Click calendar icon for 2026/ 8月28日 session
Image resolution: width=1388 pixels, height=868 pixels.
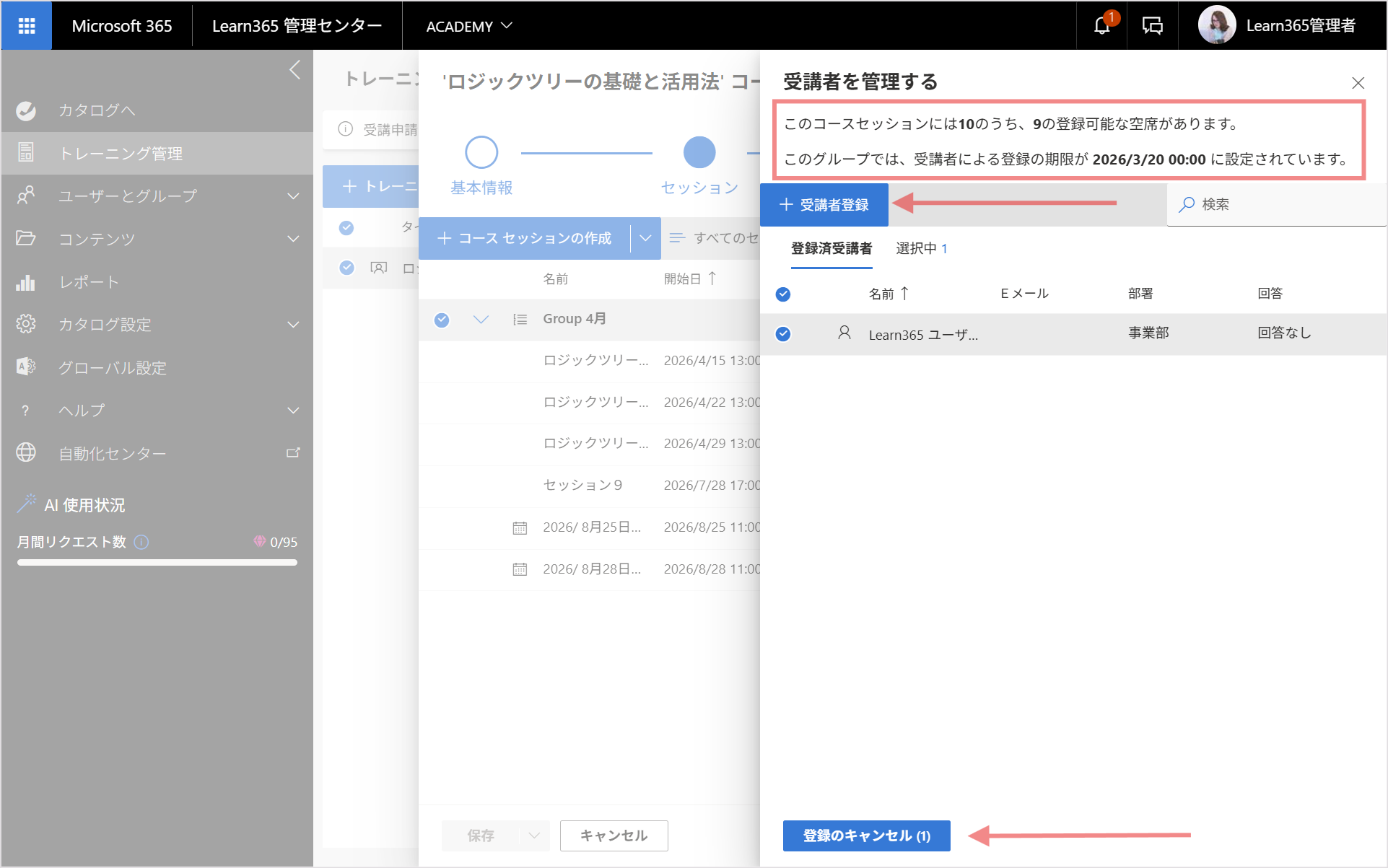(x=520, y=569)
